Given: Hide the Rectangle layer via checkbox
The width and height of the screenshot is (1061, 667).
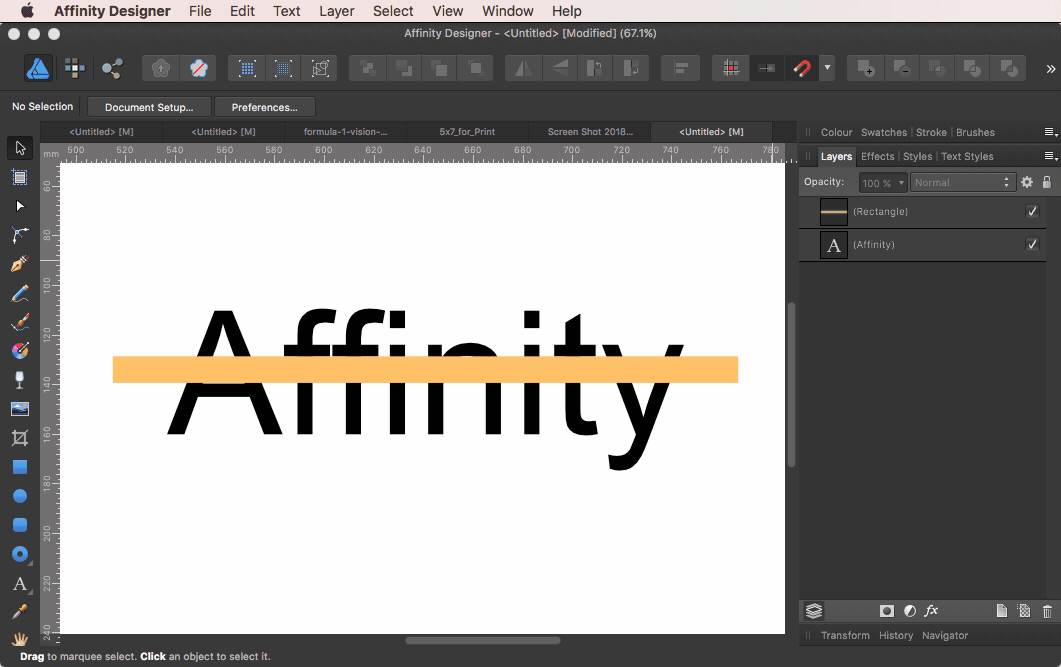Looking at the screenshot, I should (1033, 212).
